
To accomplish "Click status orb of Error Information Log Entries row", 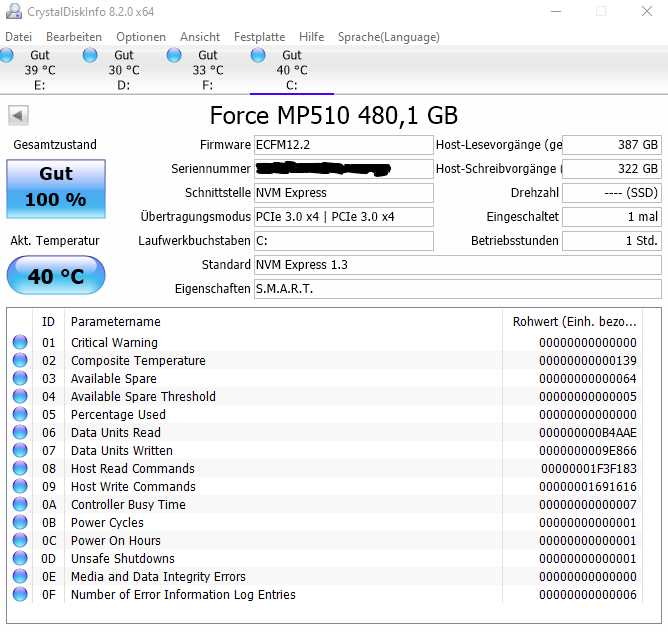I will tap(20, 594).
